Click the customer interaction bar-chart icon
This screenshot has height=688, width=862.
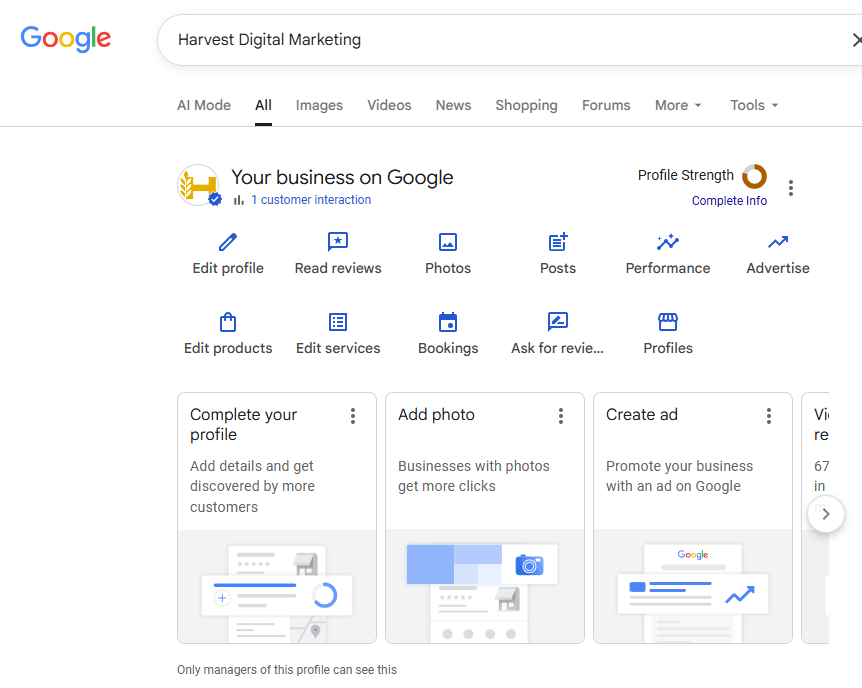pos(239,200)
